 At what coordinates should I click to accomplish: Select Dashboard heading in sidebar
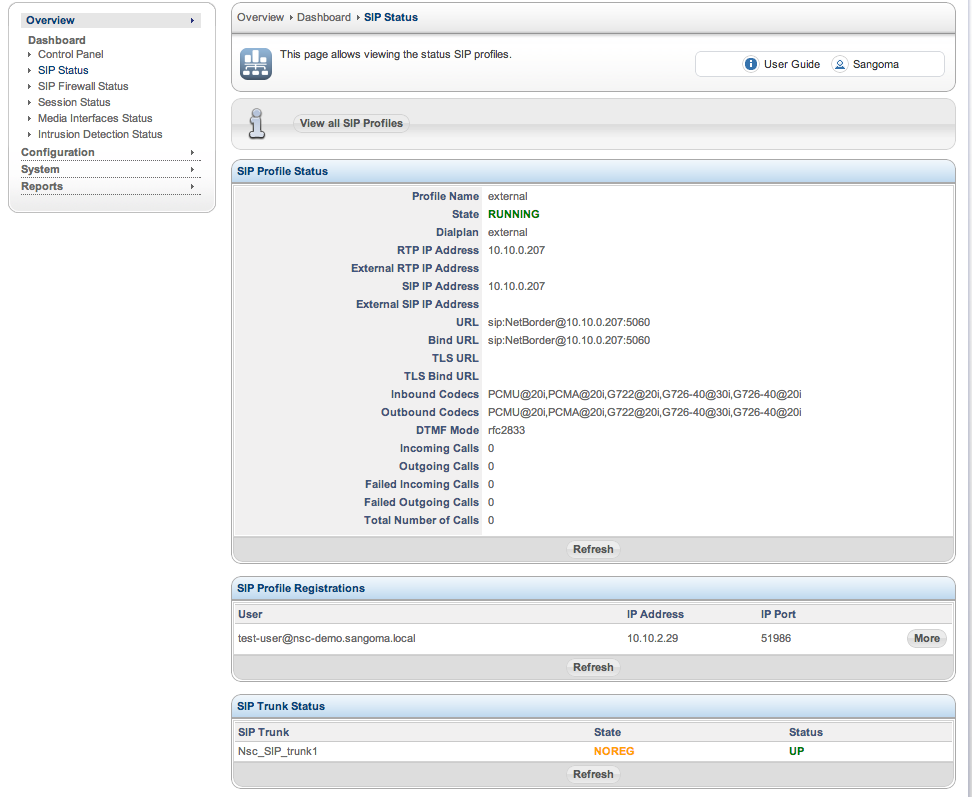56,40
